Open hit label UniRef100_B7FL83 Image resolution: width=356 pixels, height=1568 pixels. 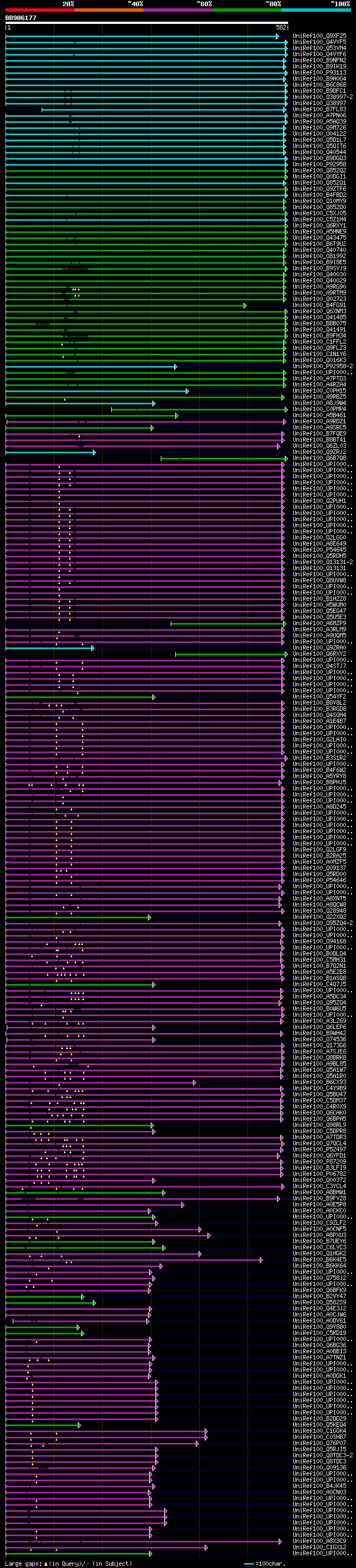tap(319, 110)
